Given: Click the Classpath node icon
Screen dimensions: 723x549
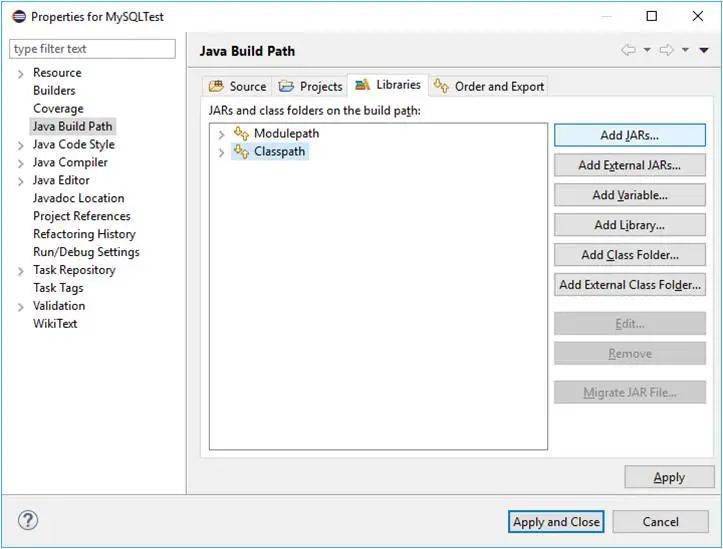Looking at the screenshot, I should point(241,151).
